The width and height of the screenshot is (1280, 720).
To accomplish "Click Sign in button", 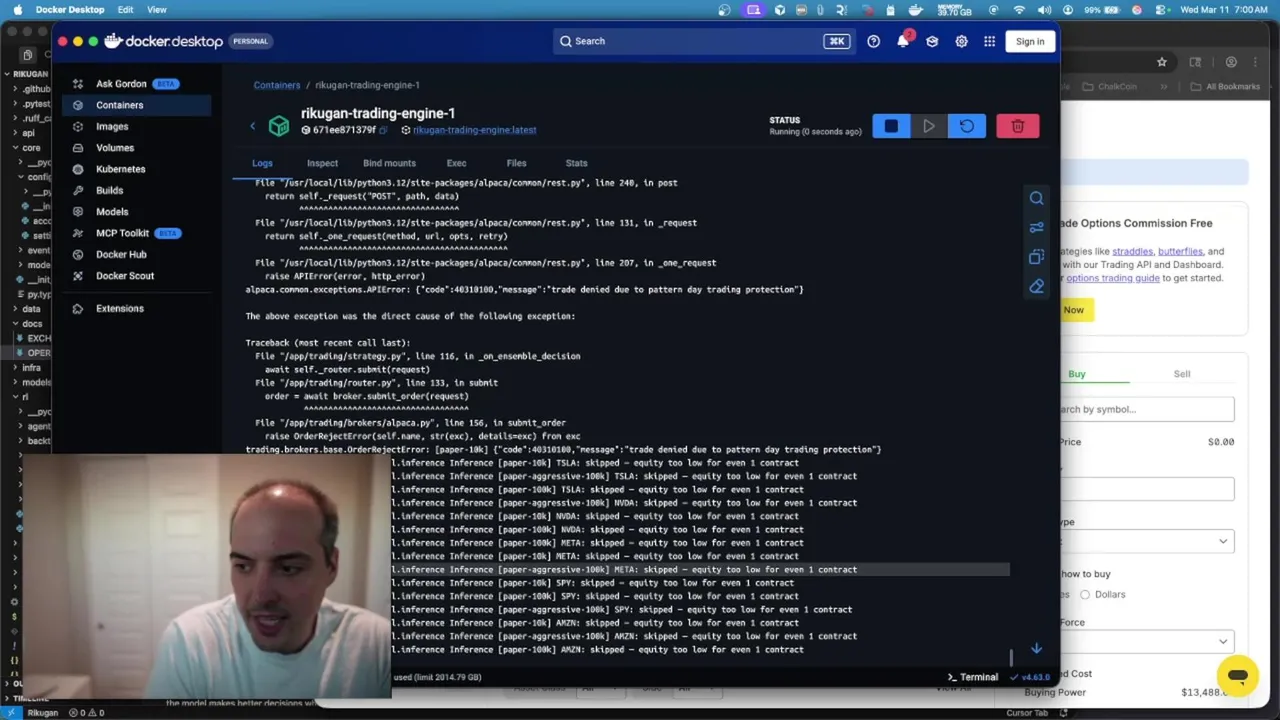I will pos(1030,41).
